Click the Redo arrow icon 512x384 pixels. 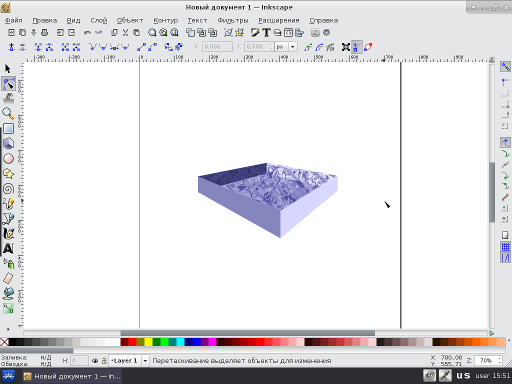pos(99,33)
